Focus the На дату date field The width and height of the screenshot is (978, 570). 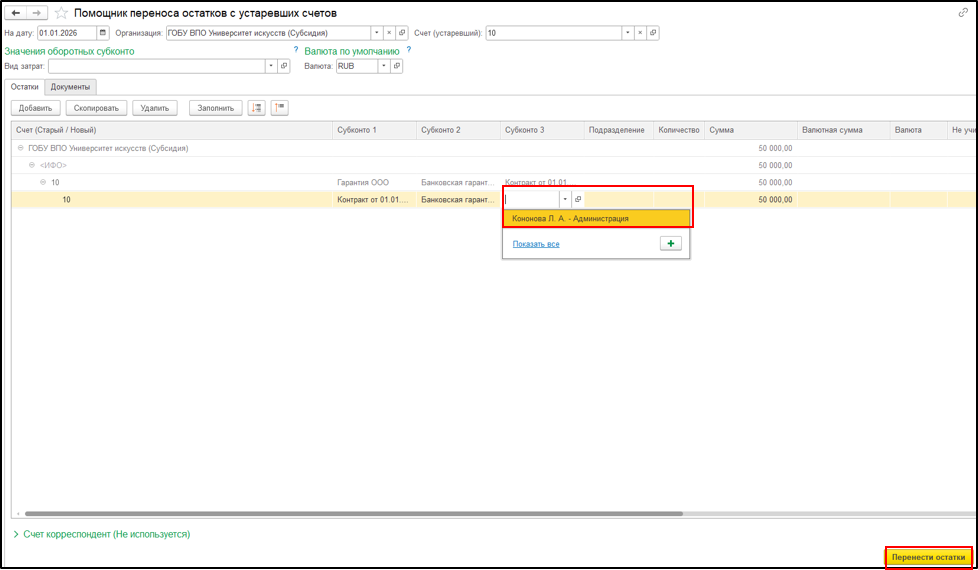[67, 33]
